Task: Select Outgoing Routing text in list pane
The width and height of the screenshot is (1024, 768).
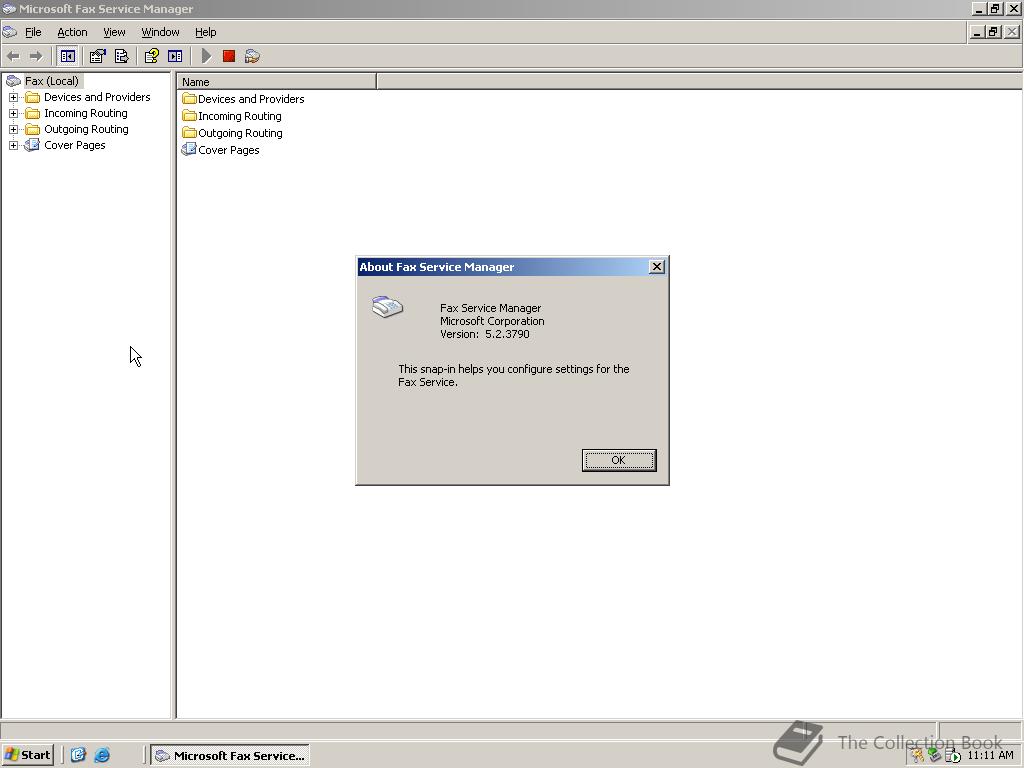Action: (240, 133)
